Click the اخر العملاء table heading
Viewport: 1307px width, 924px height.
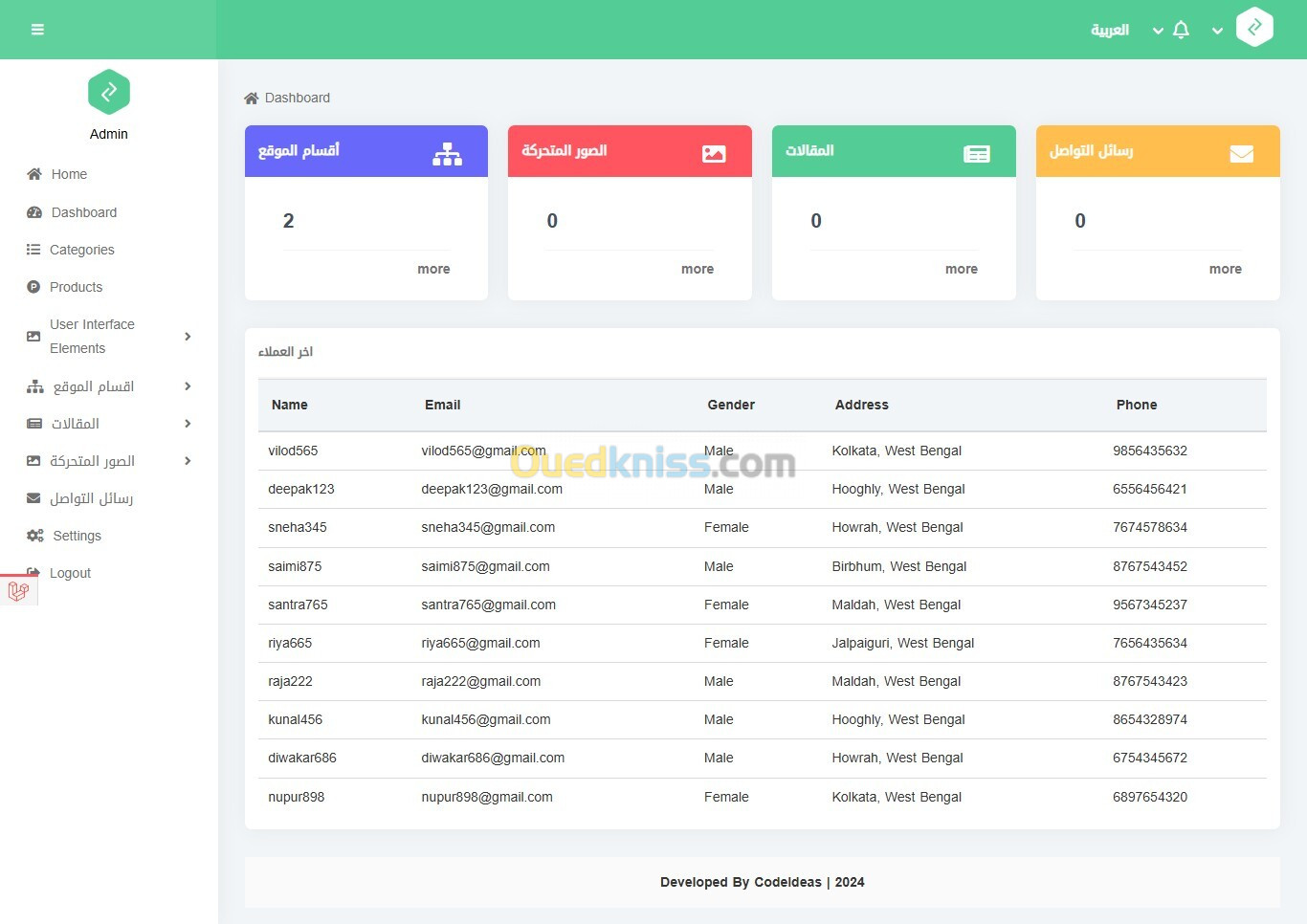click(x=285, y=351)
